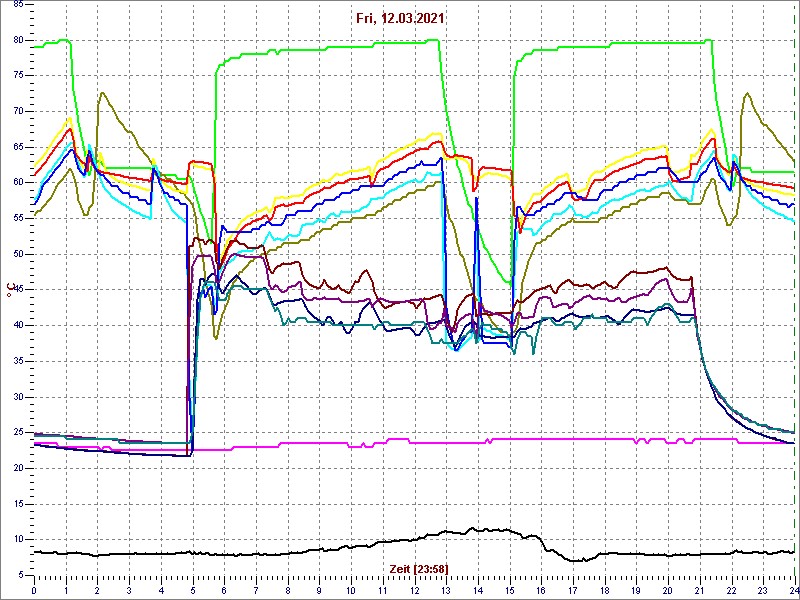
Task: Click hour "17" on the time axis
Action: tap(572, 590)
